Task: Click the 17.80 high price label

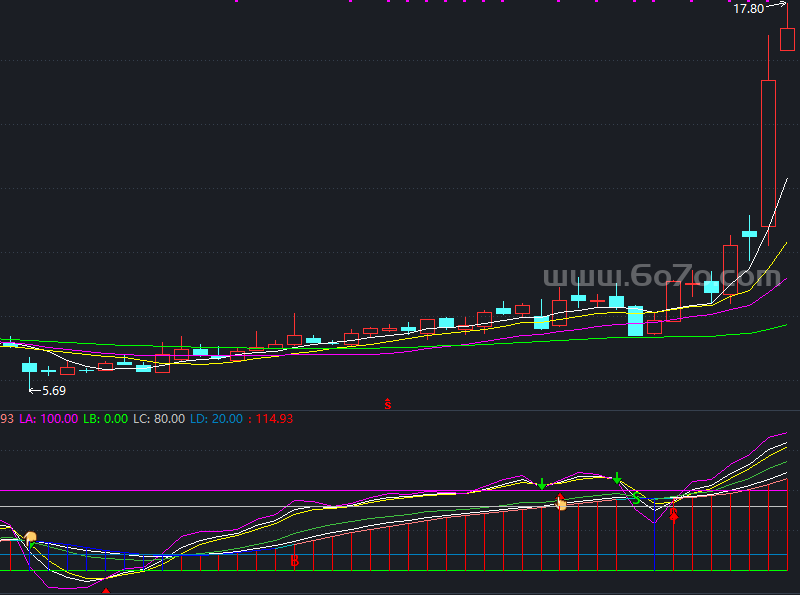Action: [x=748, y=9]
